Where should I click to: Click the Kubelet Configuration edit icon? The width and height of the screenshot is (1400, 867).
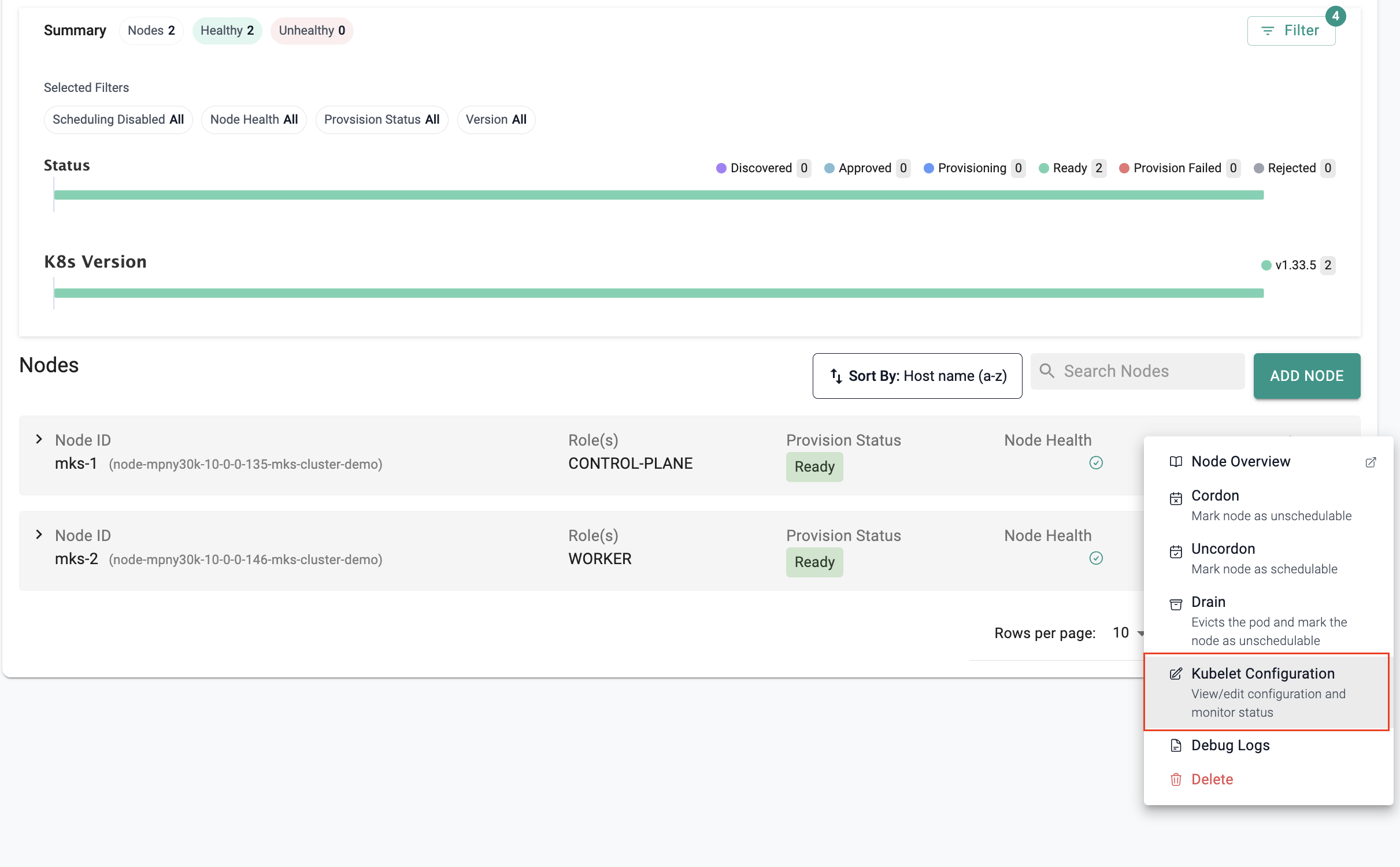1176,674
